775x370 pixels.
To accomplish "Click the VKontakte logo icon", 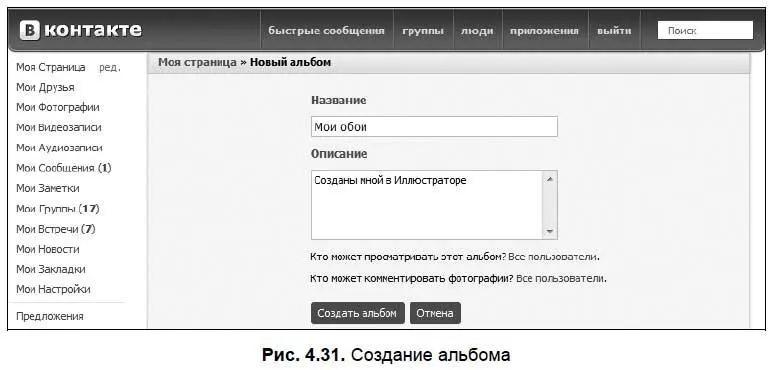I will tap(30, 31).
